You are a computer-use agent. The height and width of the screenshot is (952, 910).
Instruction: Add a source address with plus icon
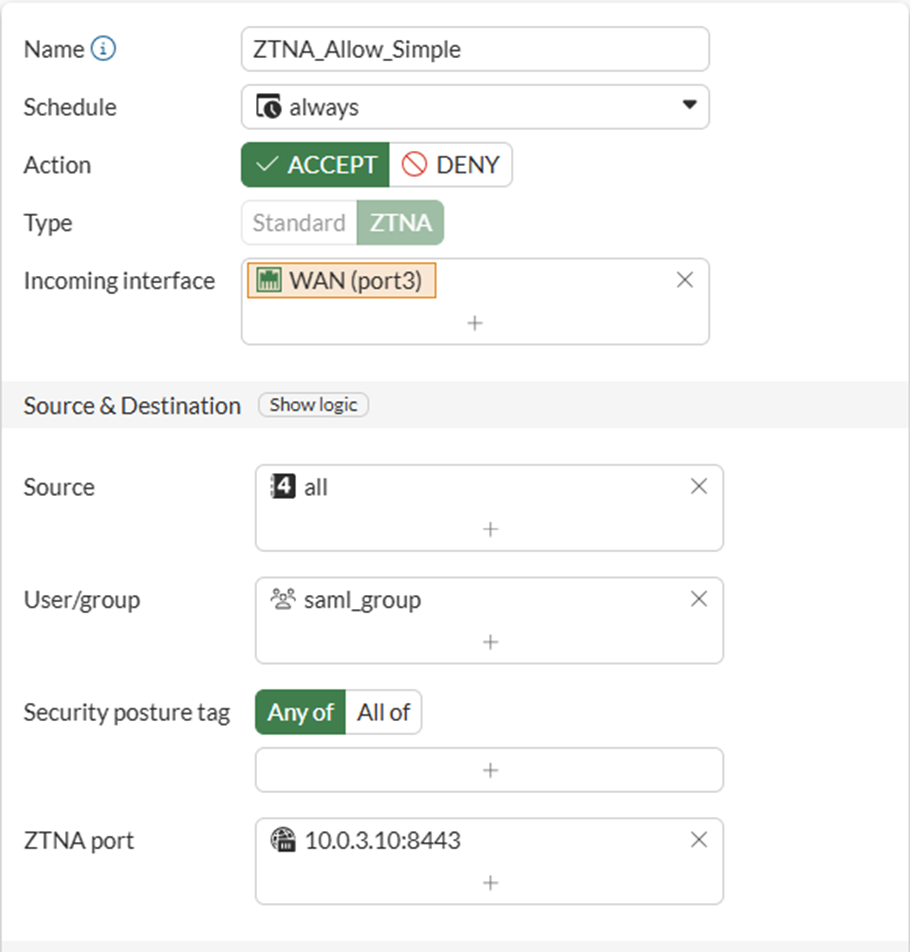click(x=489, y=529)
